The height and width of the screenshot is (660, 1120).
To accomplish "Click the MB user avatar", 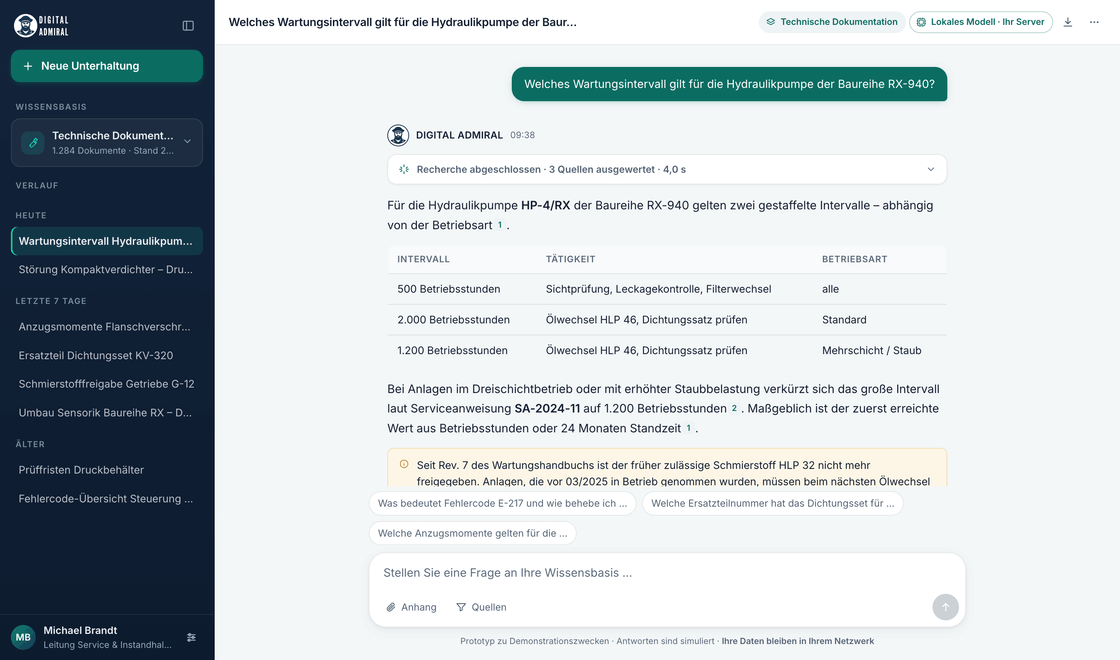I will coord(23,637).
